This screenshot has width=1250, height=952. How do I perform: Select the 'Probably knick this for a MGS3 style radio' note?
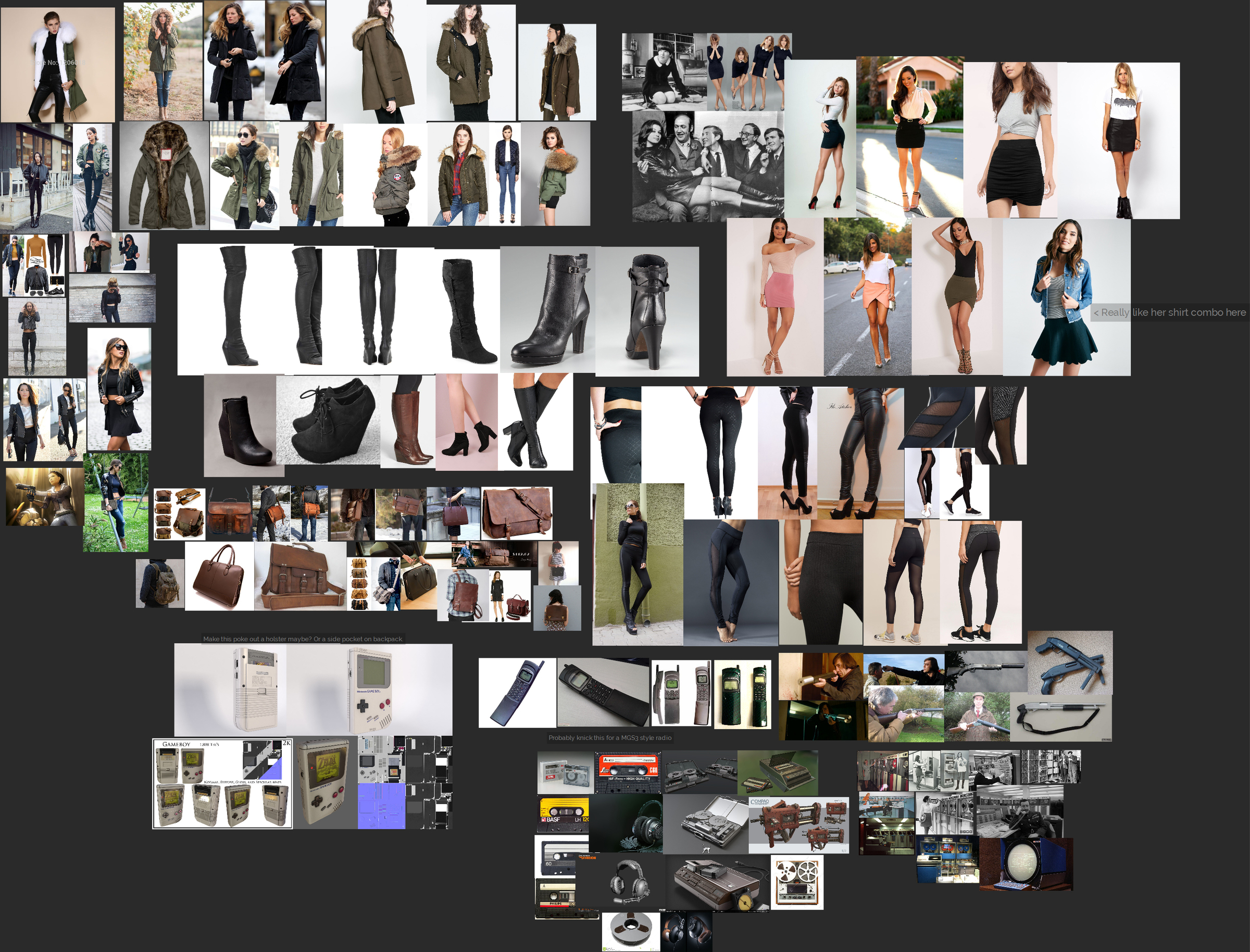click(x=610, y=738)
